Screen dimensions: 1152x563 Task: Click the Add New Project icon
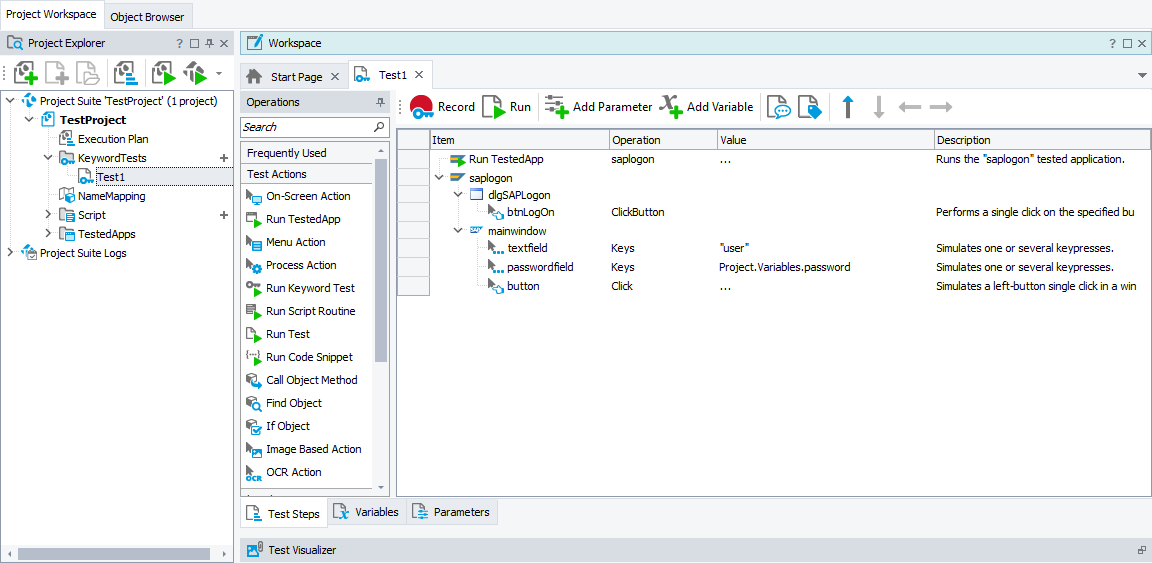[26, 73]
